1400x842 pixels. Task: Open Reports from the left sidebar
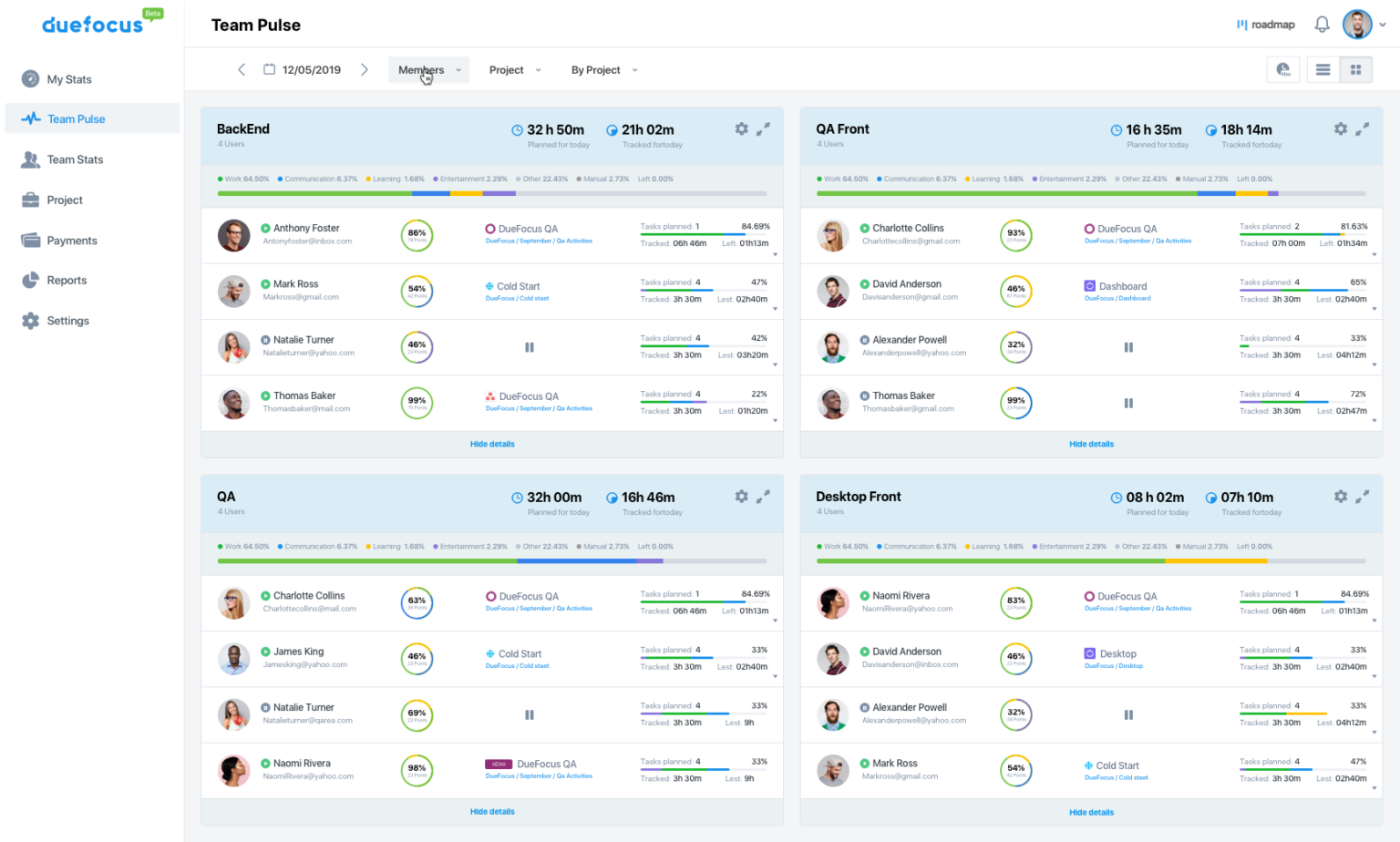click(66, 280)
